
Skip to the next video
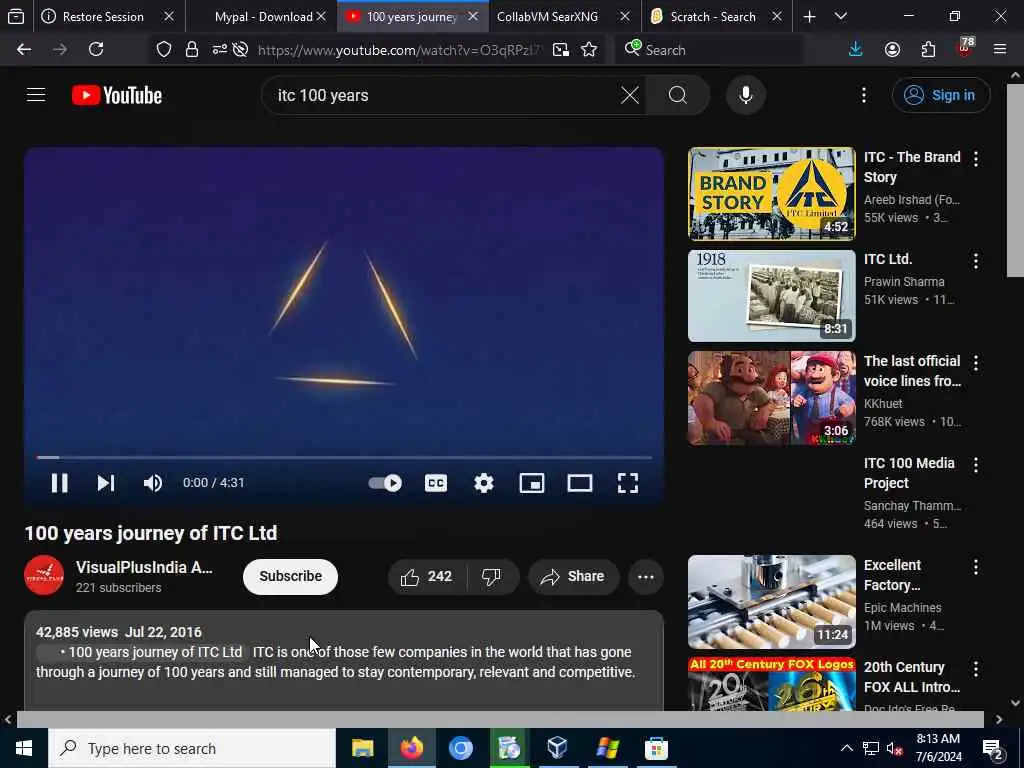[106, 483]
